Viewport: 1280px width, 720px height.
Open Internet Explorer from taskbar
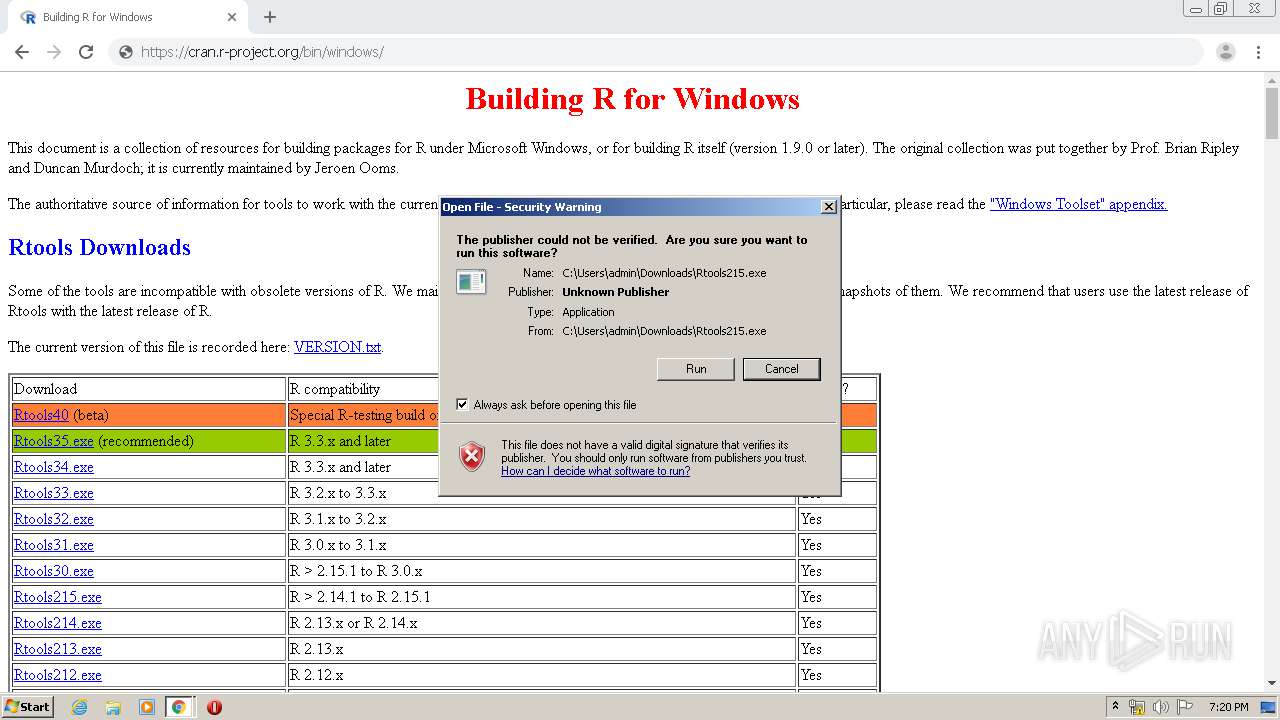(x=79, y=707)
